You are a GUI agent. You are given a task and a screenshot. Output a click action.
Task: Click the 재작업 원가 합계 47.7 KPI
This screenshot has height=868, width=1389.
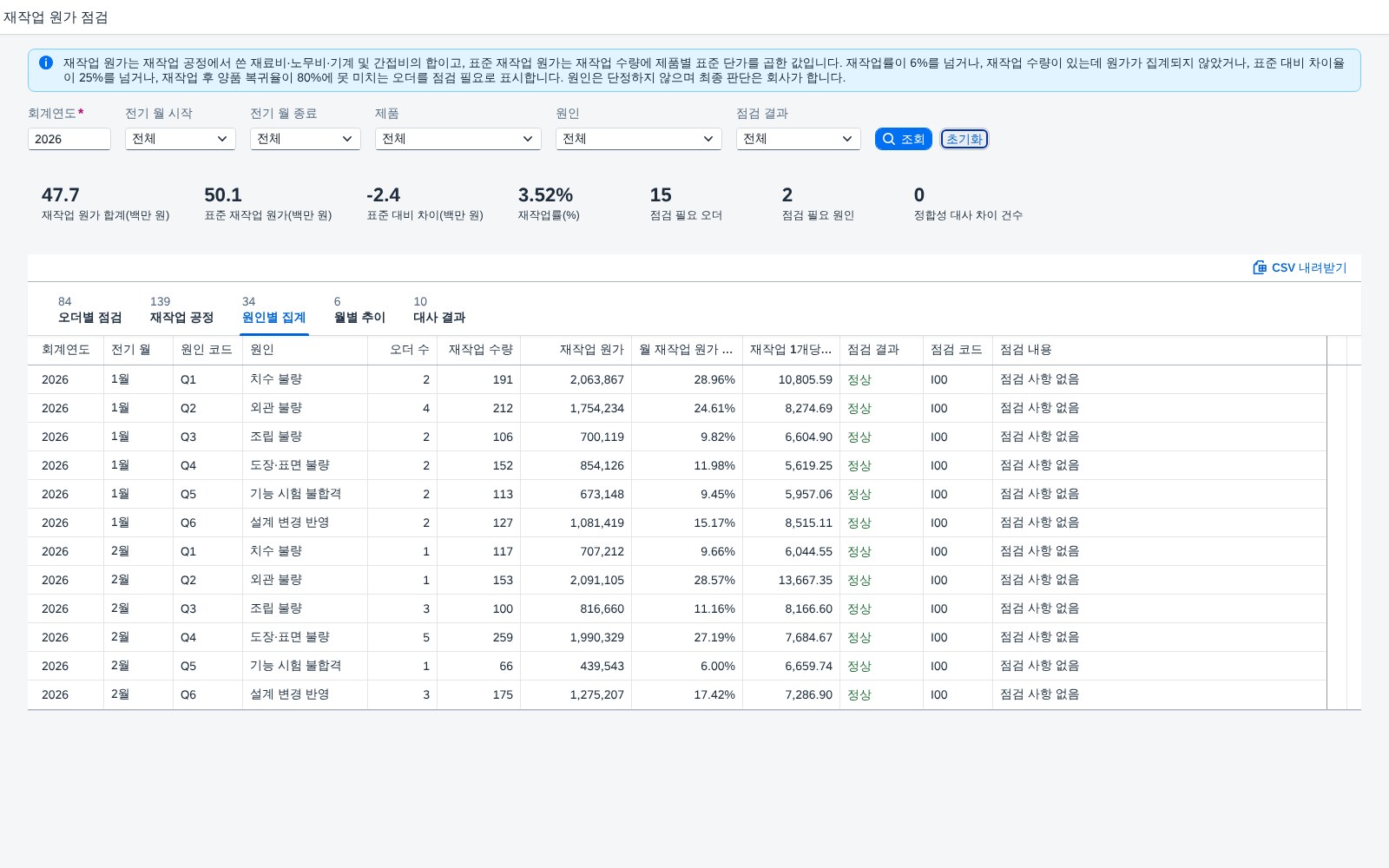pyautogui.click(x=105, y=204)
